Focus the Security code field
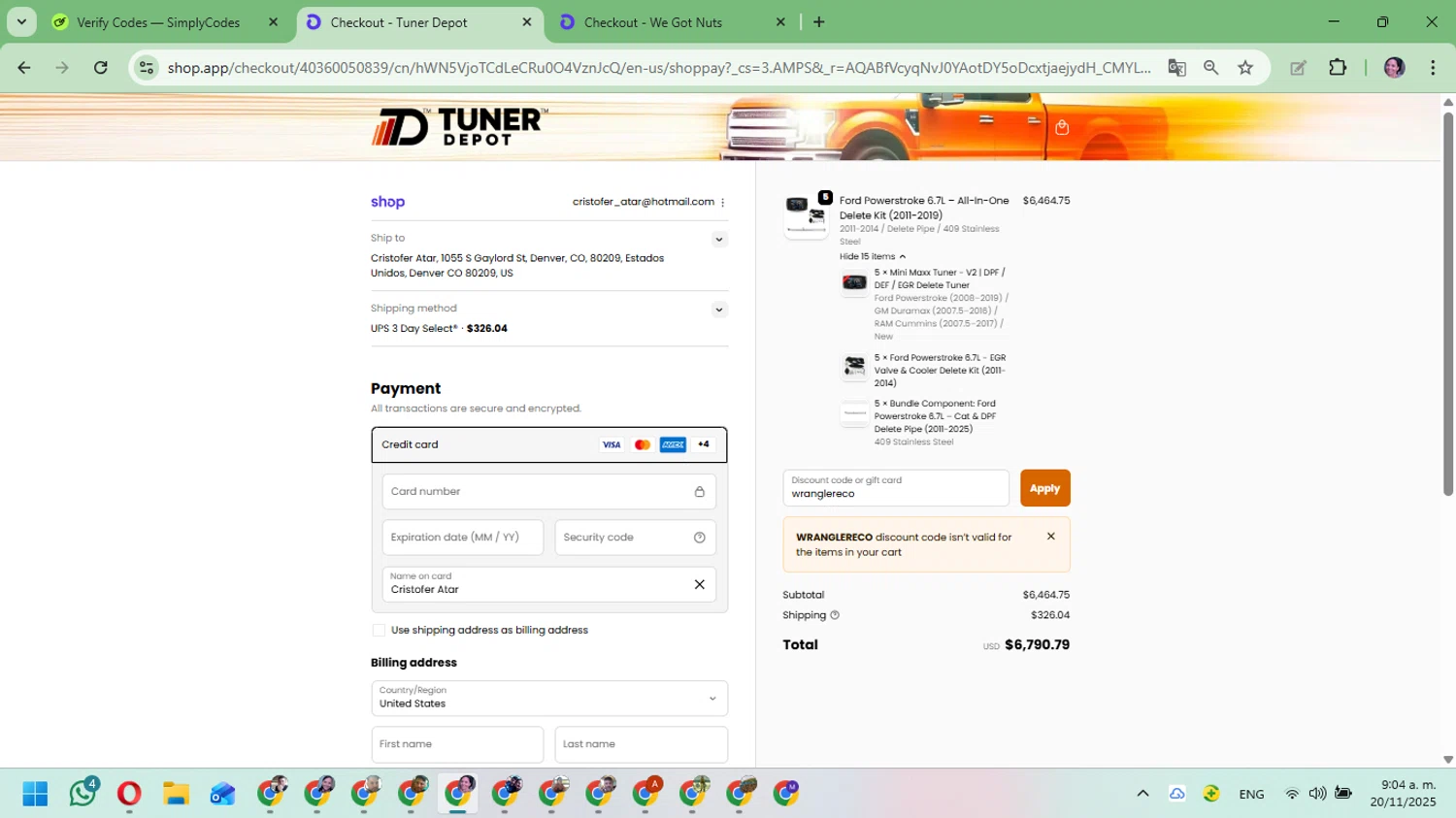Image resolution: width=1456 pixels, height=818 pixels. point(636,538)
